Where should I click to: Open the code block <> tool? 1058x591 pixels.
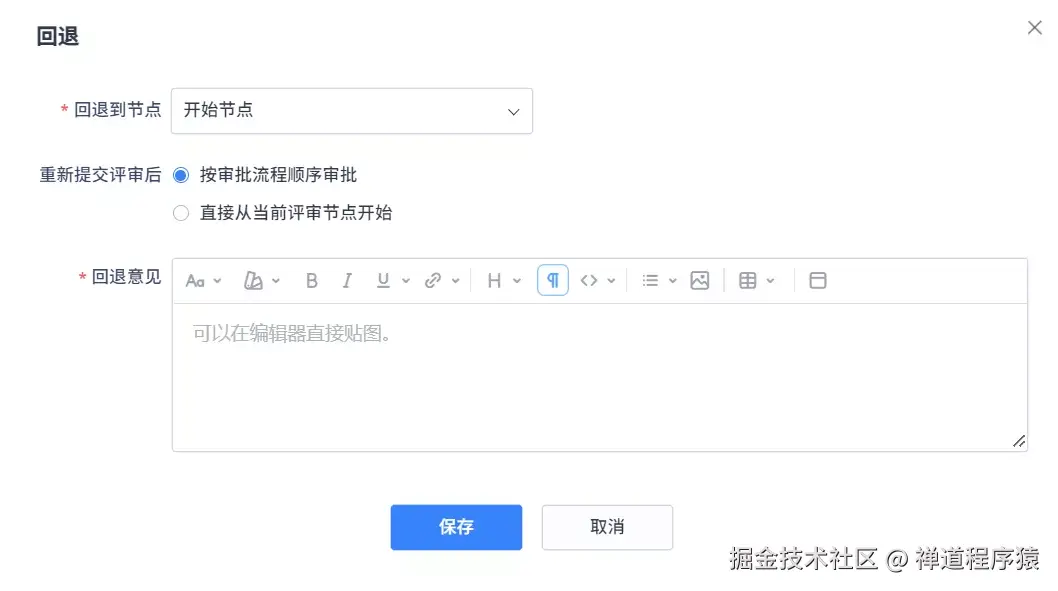(590, 280)
